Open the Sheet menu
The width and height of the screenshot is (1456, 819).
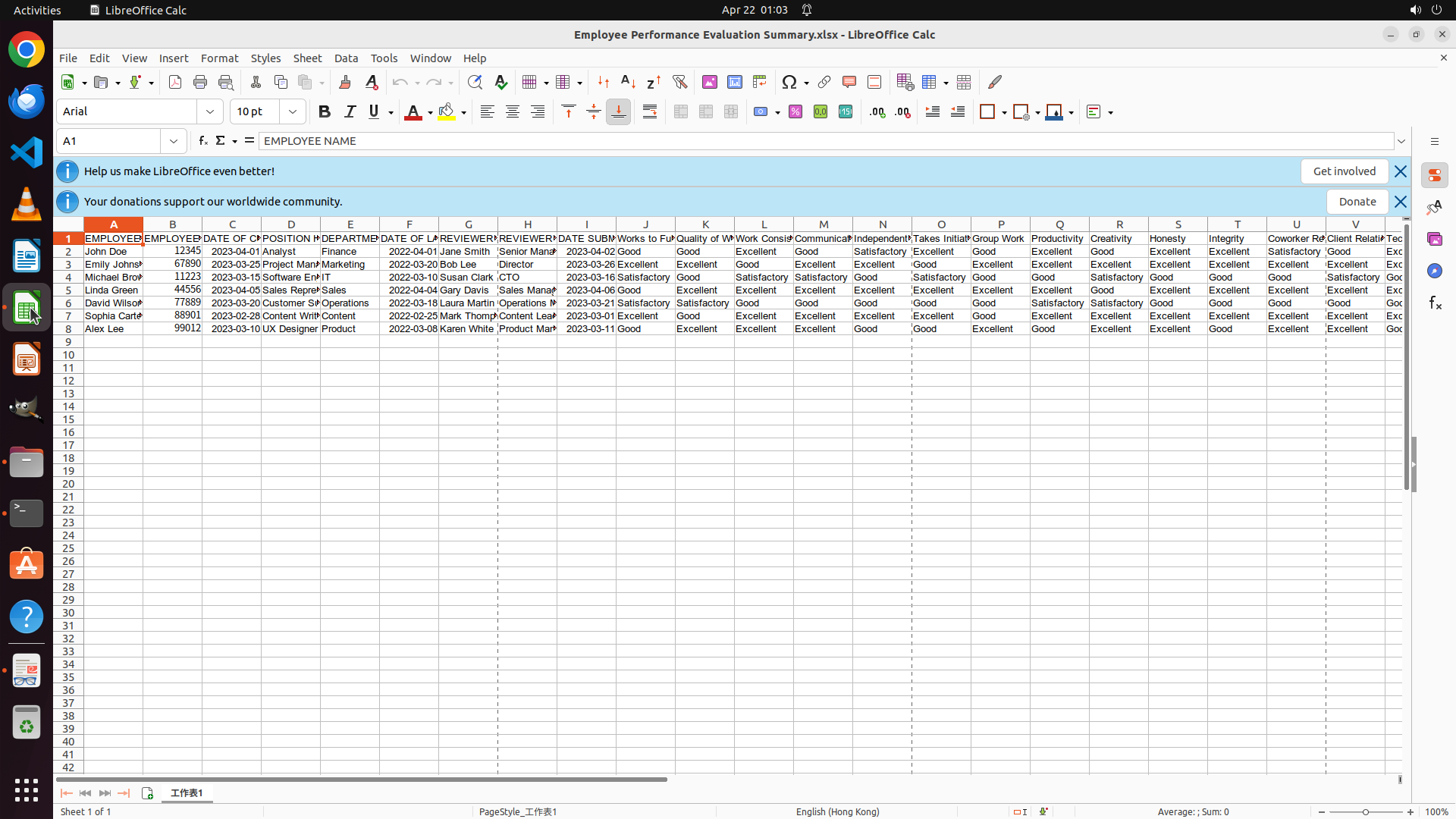pos(307,58)
